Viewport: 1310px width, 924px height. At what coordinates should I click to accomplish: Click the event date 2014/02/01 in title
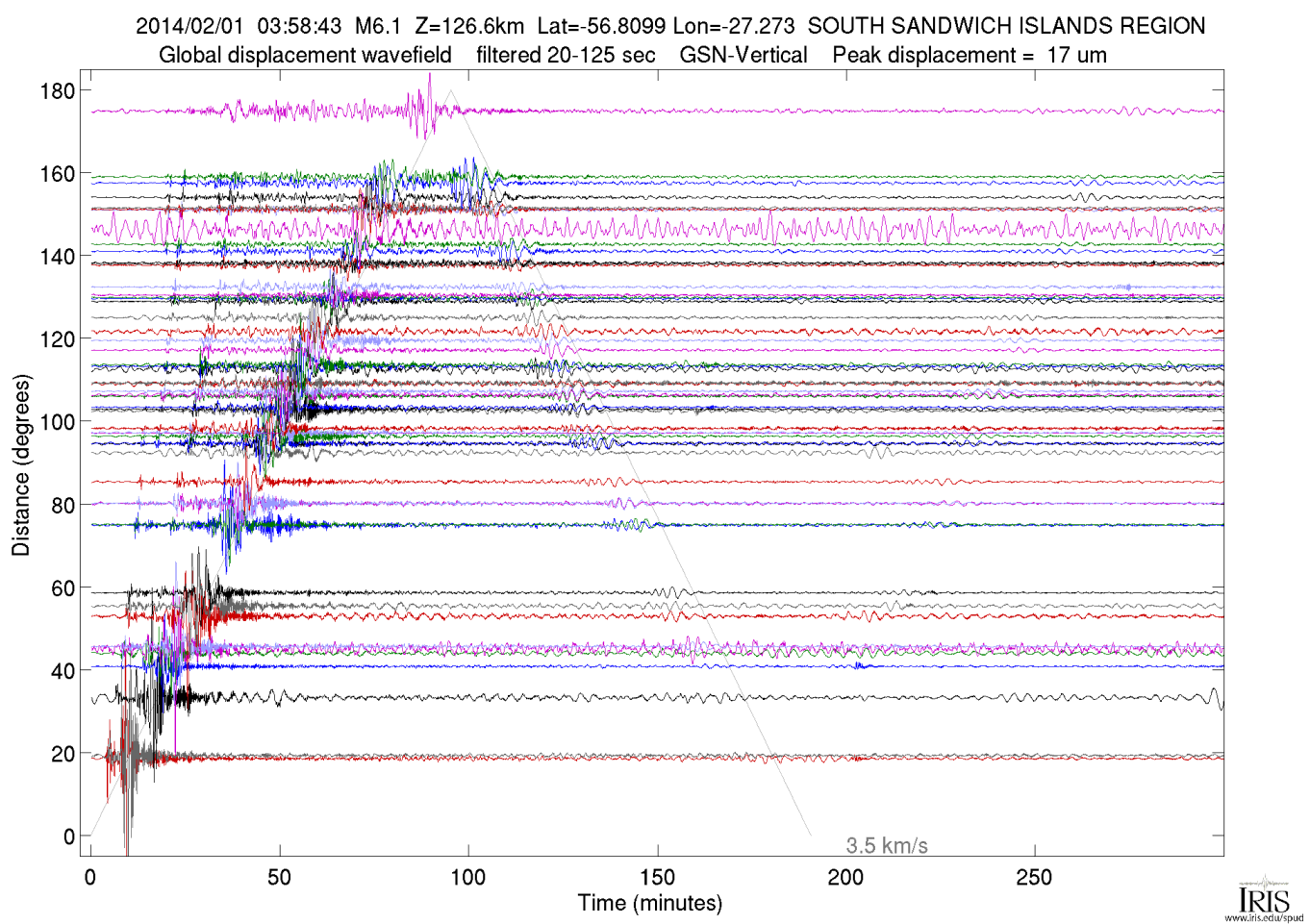click(189, 26)
